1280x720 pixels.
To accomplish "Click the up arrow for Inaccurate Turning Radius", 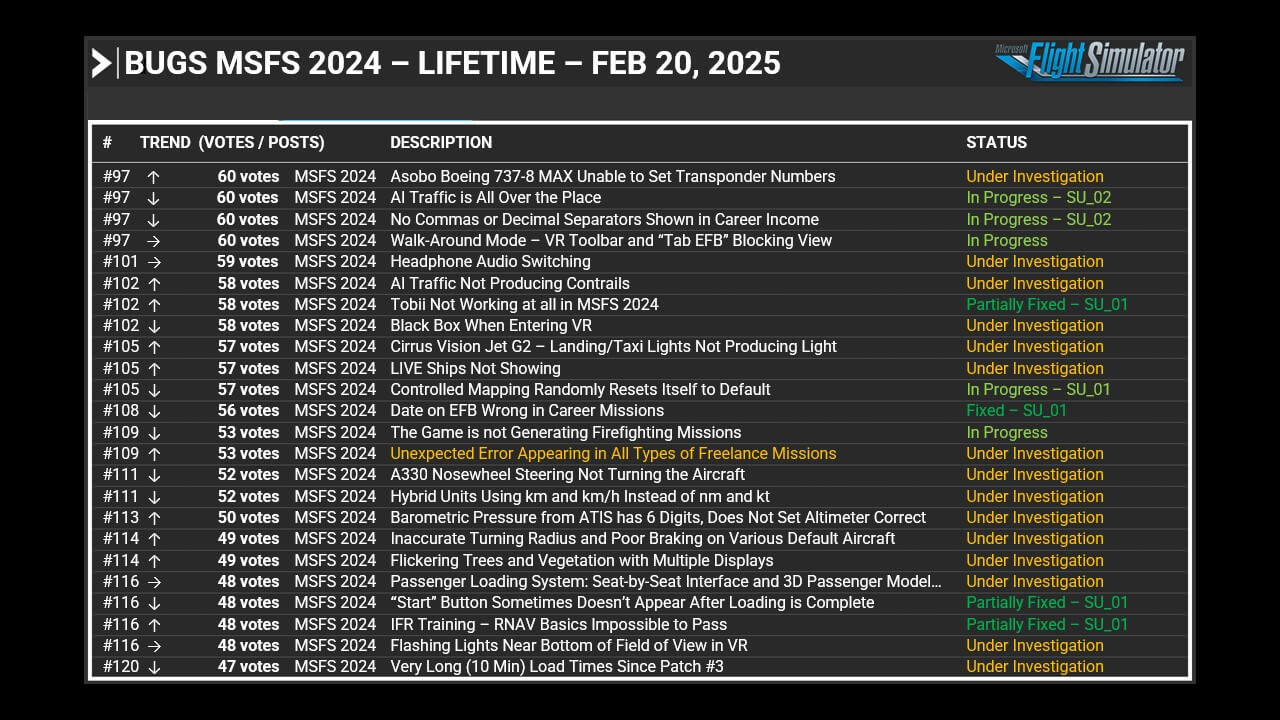I will coord(153,539).
